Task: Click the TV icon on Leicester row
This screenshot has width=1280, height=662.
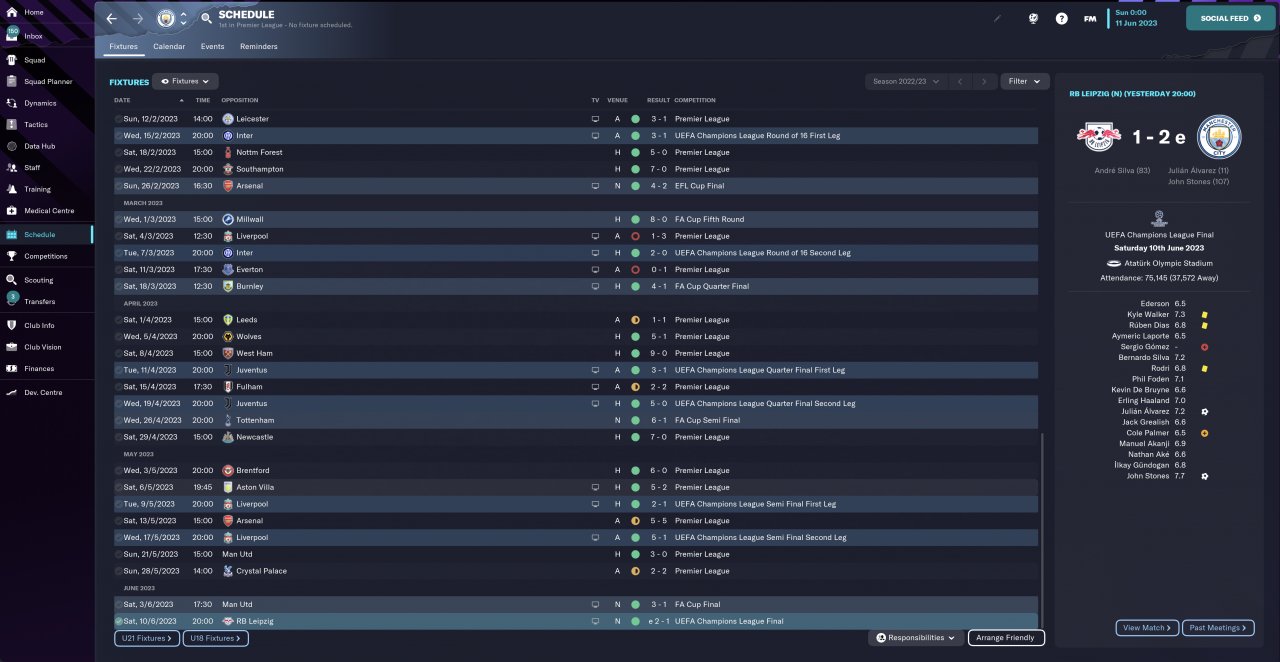Action: point(595,119)
